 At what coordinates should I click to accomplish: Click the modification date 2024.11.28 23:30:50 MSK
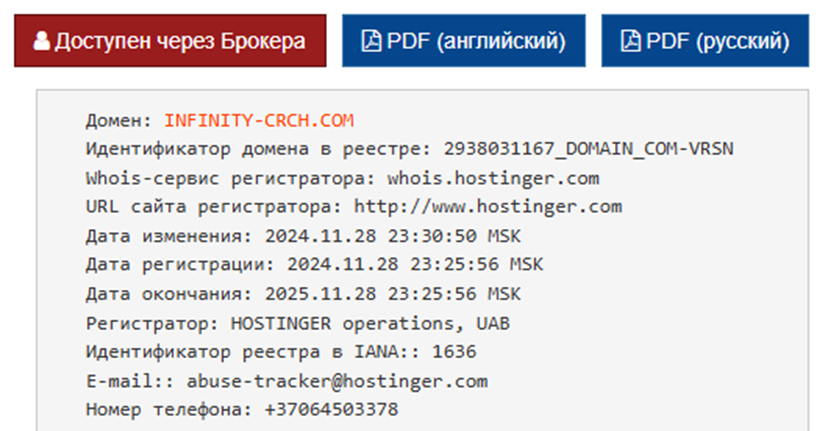[x=393, y=237]
